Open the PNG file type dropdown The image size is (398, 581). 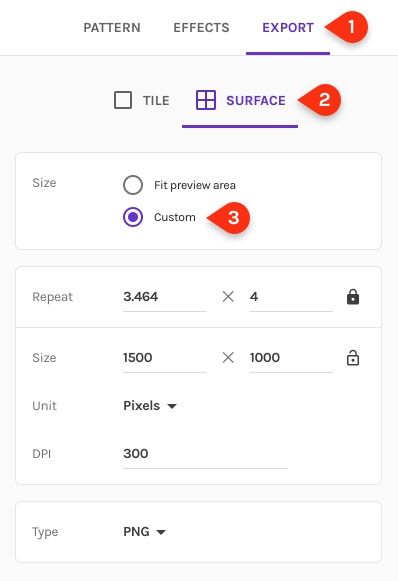(x=145, y=532)
